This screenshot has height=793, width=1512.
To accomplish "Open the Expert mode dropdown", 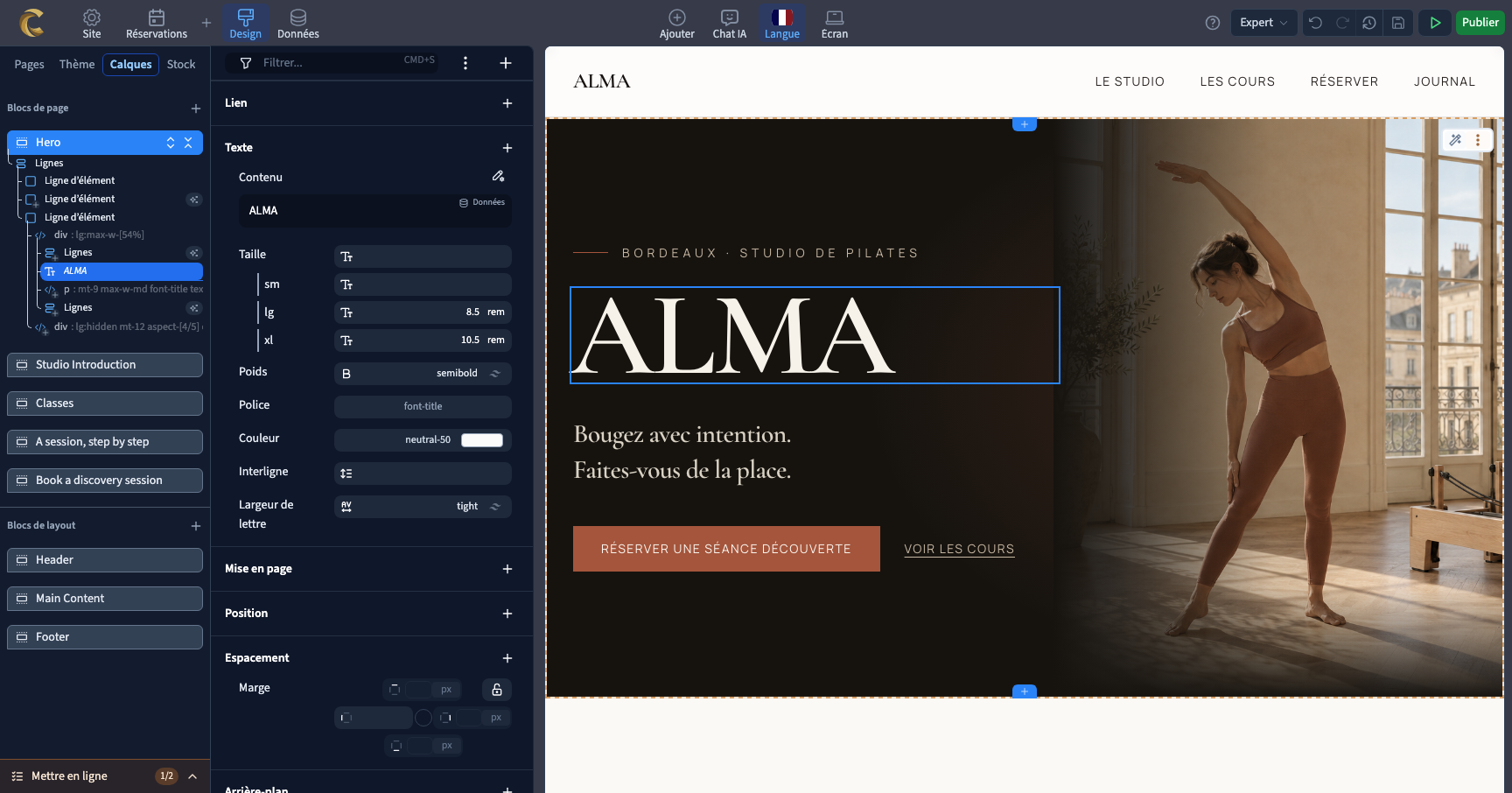I will (1263, 23).
